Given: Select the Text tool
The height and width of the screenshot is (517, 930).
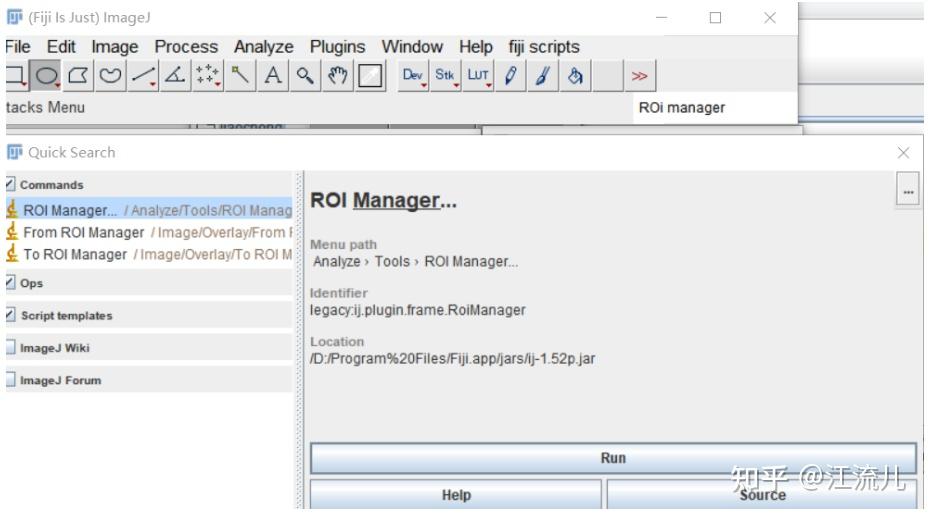Looking at the screenshot, I should [x=273, y=76].
